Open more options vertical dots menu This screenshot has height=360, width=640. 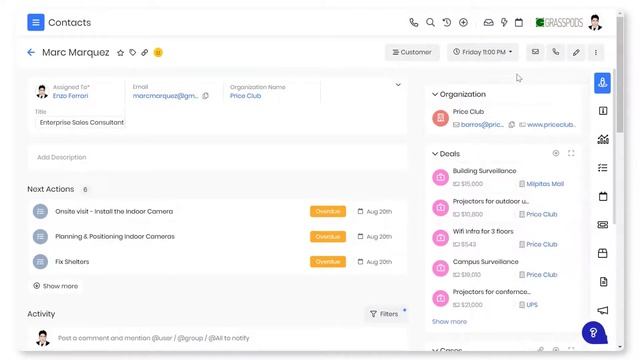tap(596, 52)
